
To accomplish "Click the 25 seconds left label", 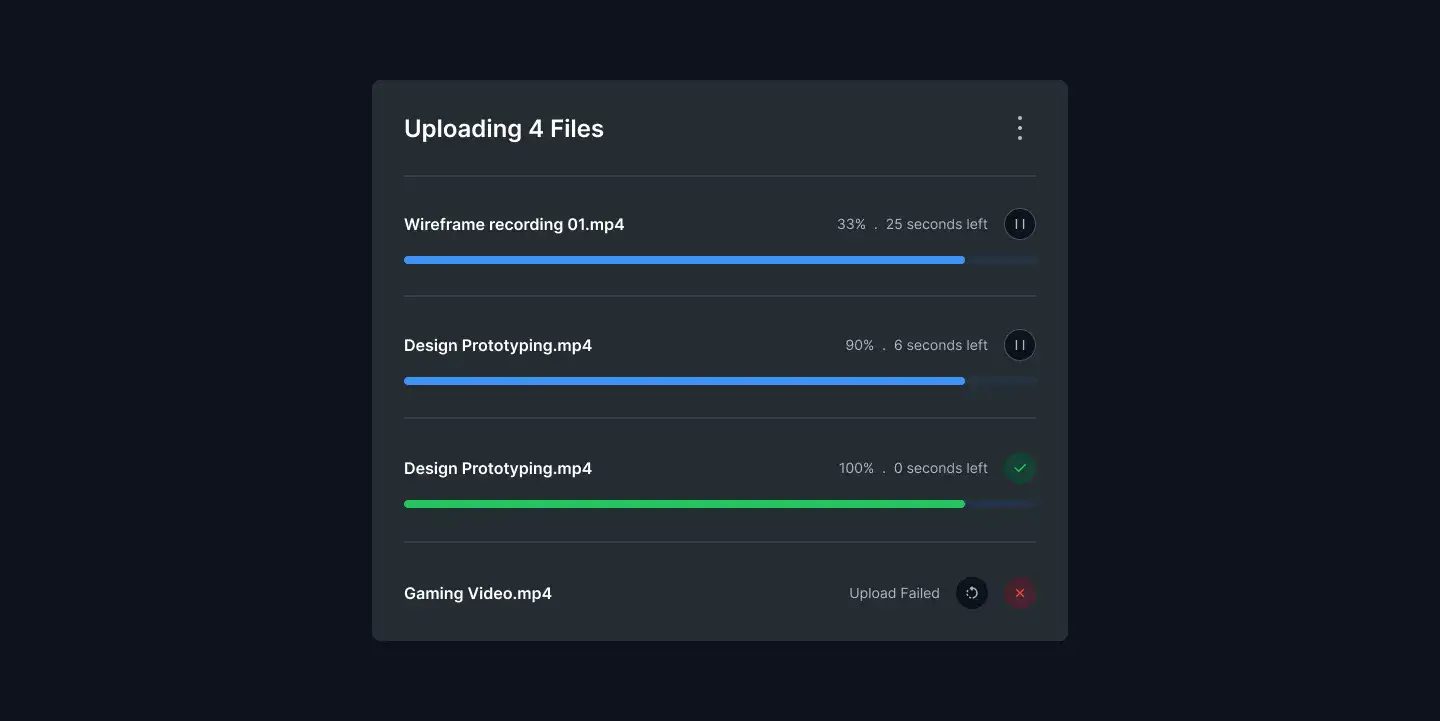I will (x=936, y=224).
